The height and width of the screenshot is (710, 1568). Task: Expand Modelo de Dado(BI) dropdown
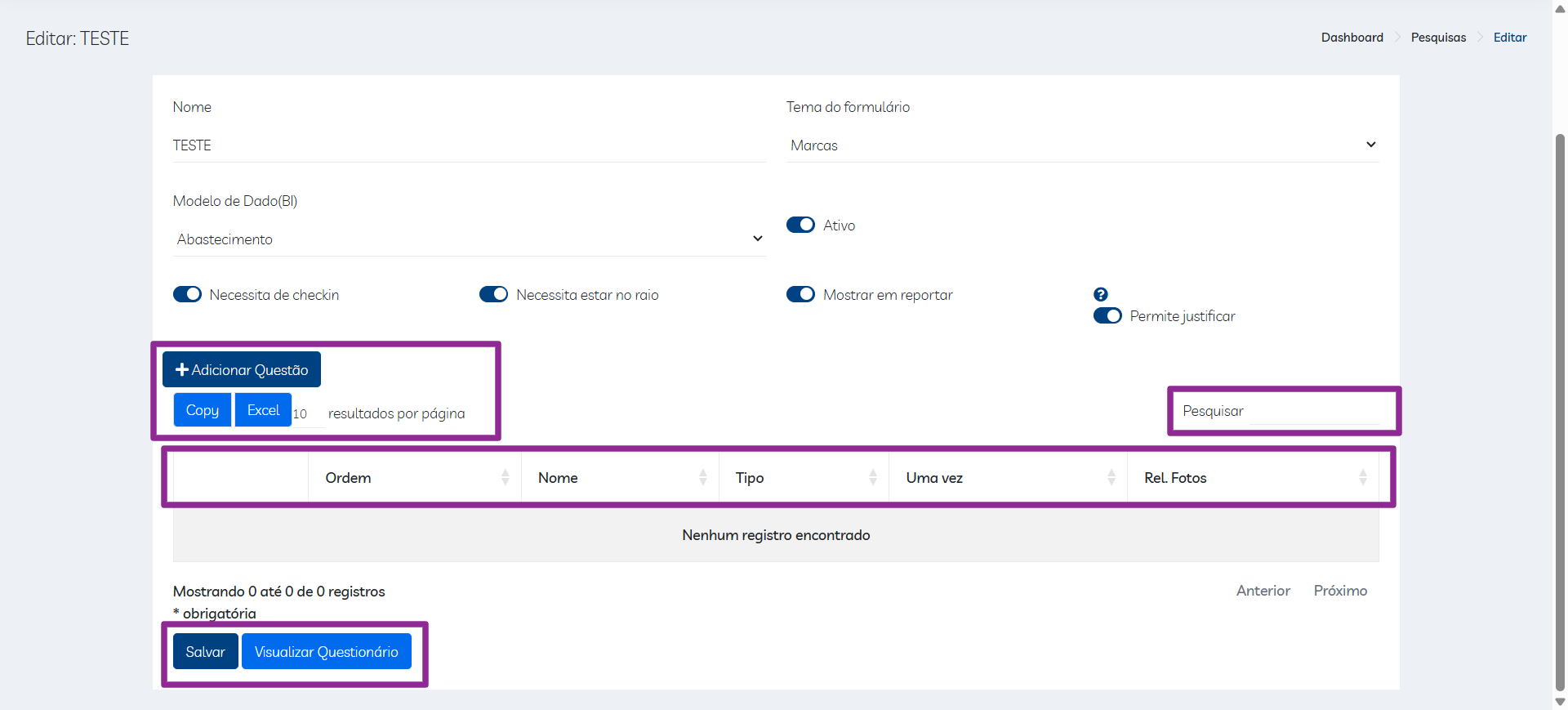pos(469,239)
